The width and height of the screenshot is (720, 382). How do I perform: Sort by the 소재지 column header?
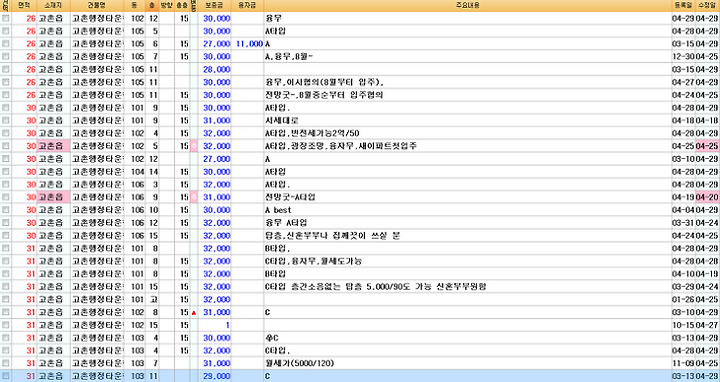(x=53, y=6)
